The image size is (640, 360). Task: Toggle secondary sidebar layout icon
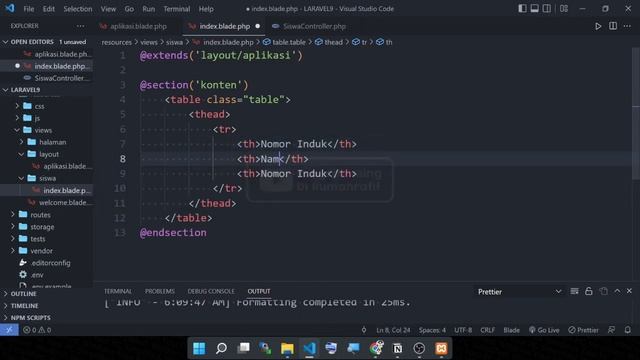(547, 9)
